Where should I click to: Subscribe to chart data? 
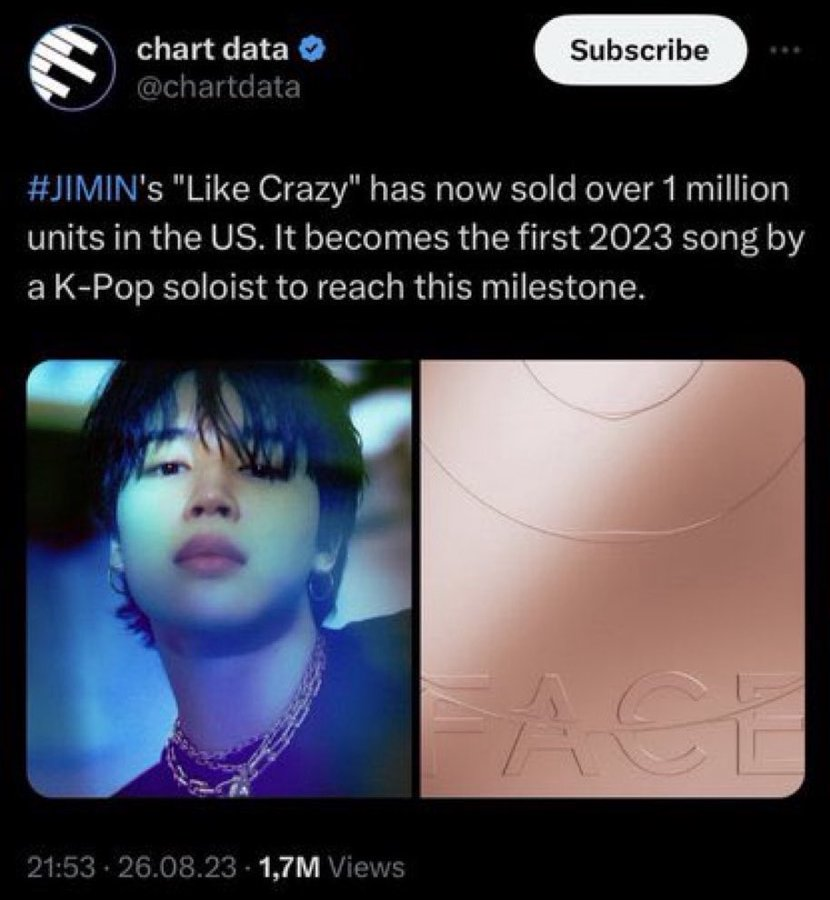[639, 50]
